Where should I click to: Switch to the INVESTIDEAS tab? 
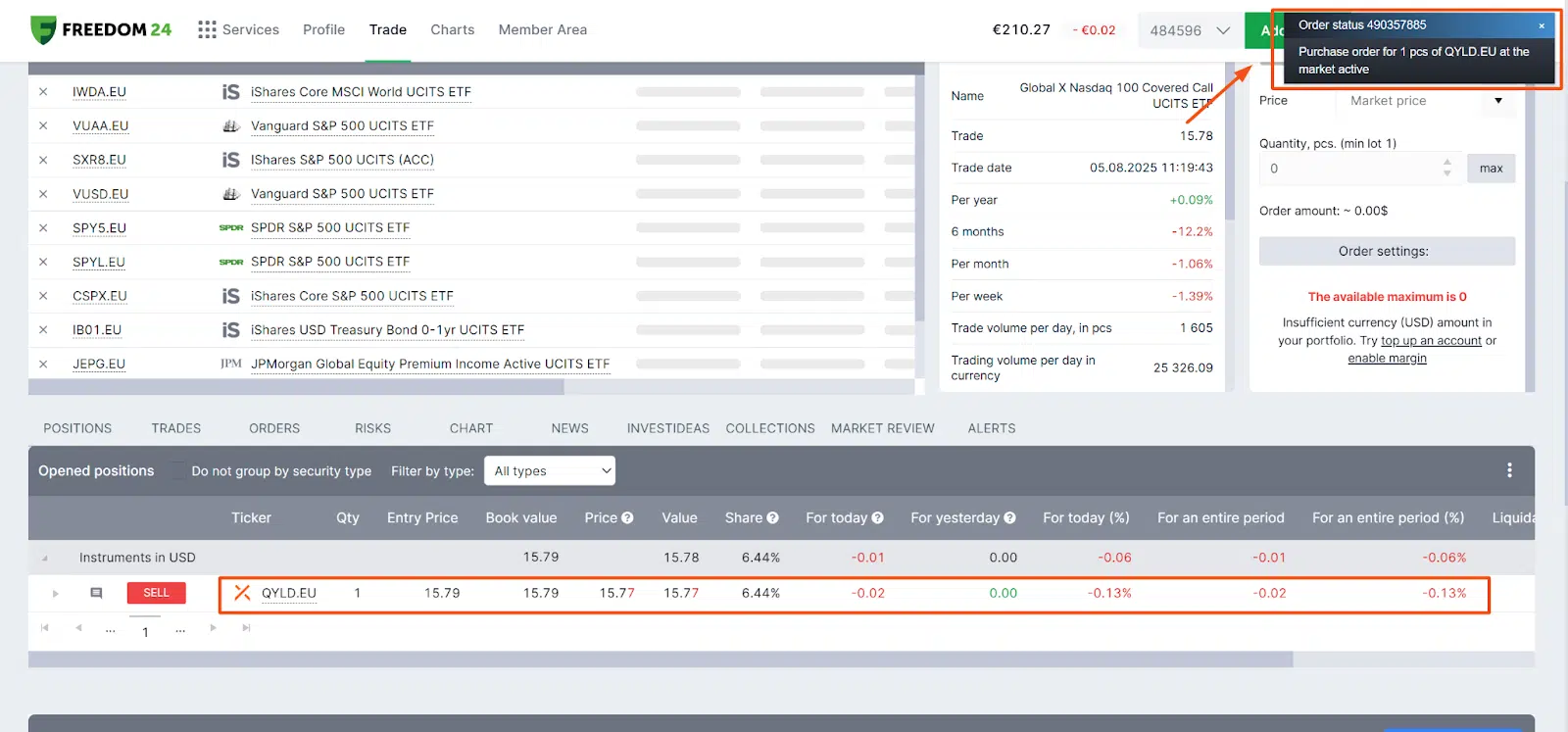(x=668, y=428)
